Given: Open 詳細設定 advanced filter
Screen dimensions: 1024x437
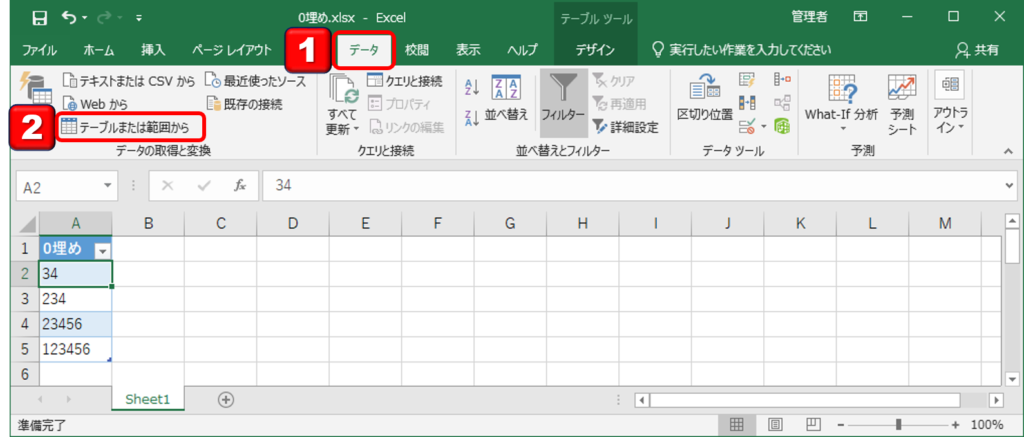Looking at the screenshot, I should point(625,127).
